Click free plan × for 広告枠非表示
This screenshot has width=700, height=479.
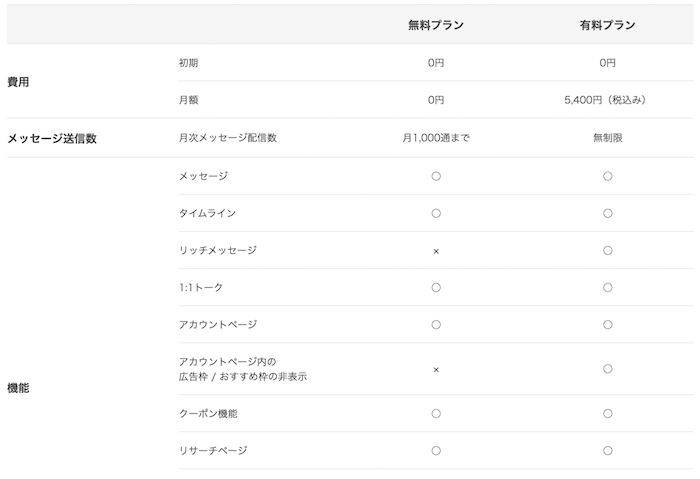436,370
